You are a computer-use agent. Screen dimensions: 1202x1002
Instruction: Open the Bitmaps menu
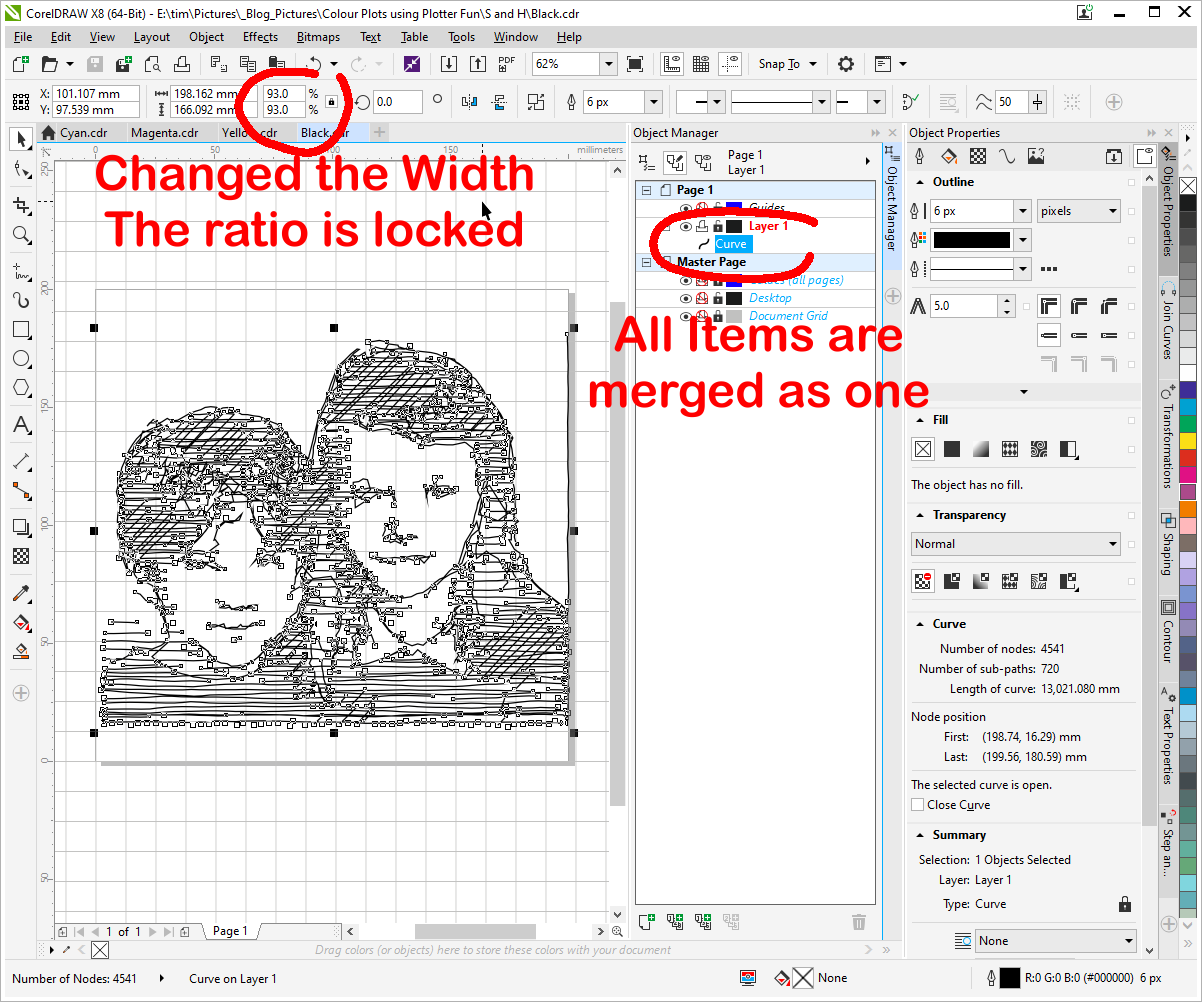(x=317, y=37)
